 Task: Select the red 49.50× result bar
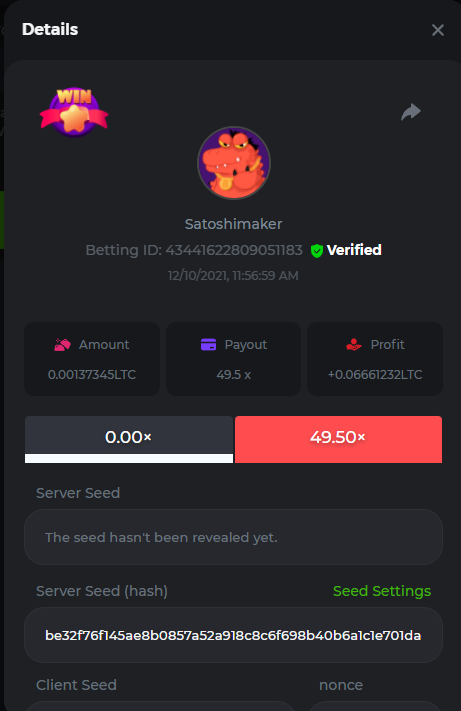pos(338,439)
